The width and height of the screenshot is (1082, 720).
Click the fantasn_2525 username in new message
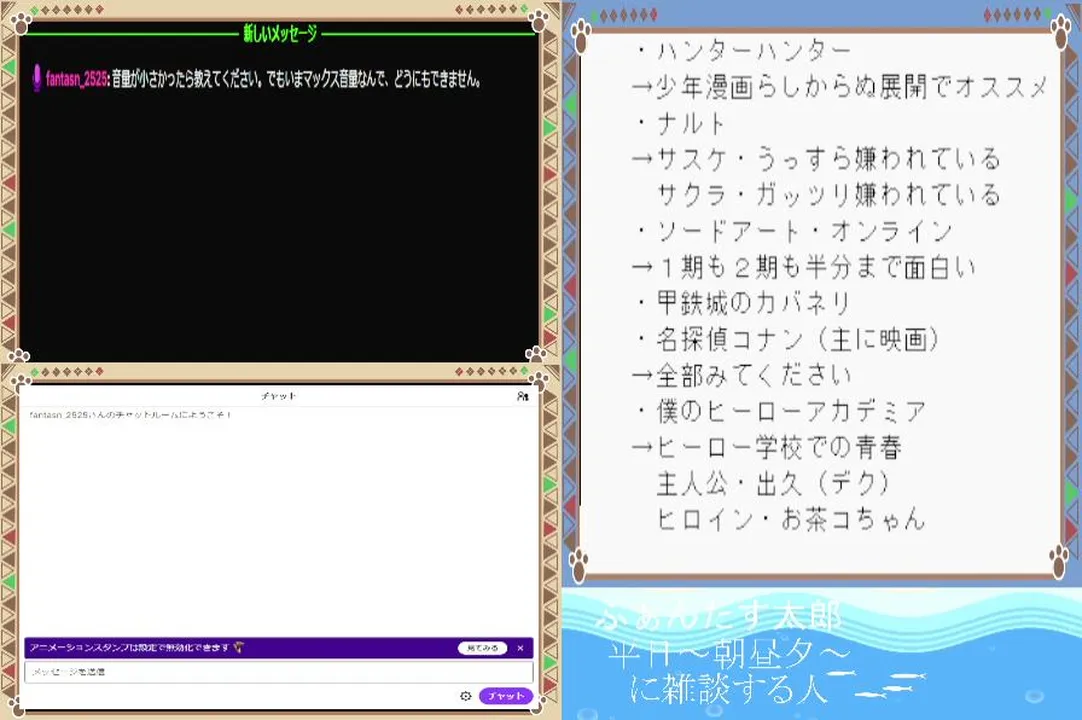pyautogui.click(x=76, y=79)
